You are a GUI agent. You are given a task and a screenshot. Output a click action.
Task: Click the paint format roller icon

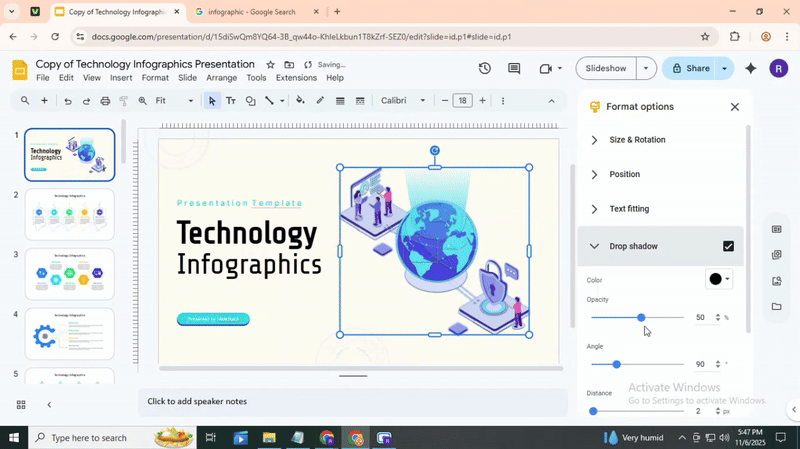(124, 101)
